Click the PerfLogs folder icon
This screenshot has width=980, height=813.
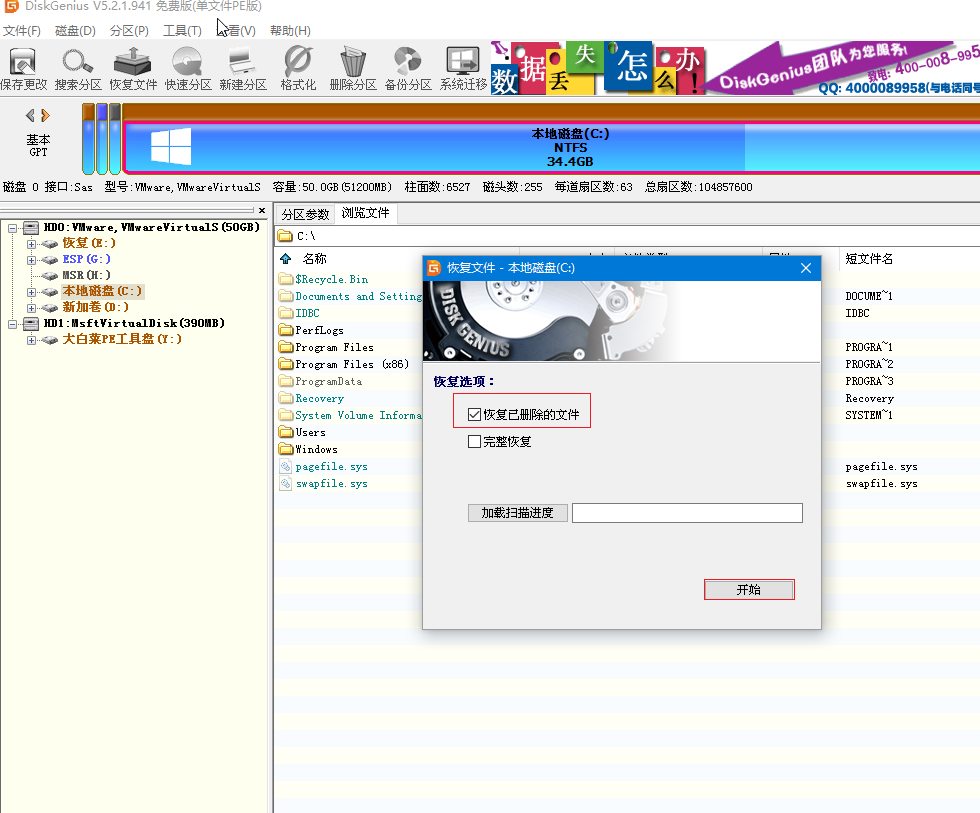point(286,330)
